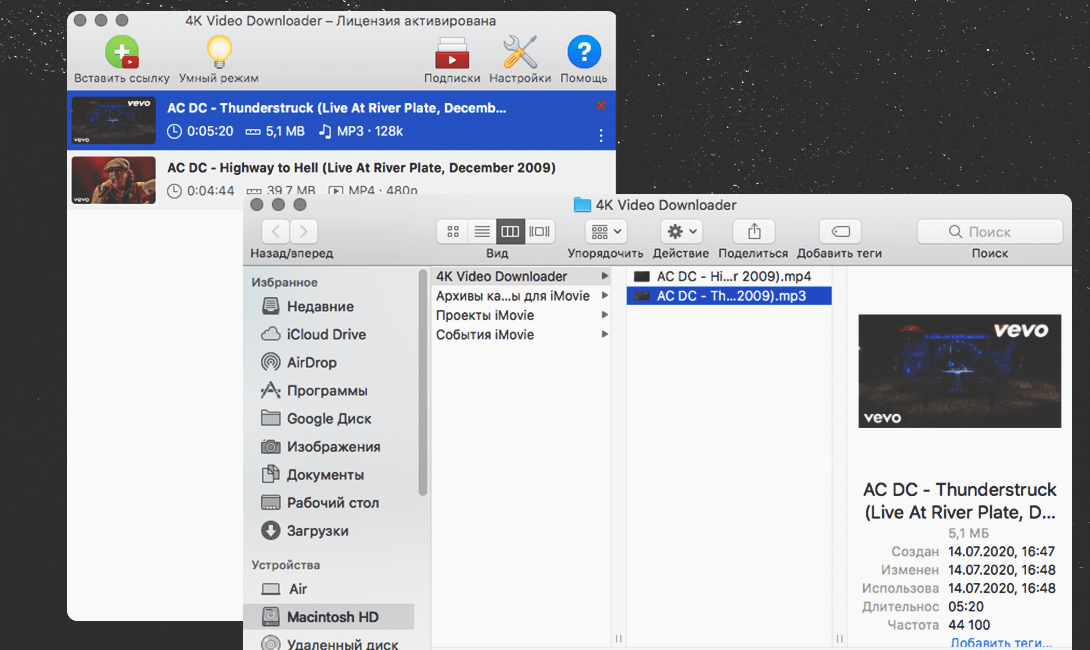Click the Share (Поделиться) toolbar button

[754, 231]
